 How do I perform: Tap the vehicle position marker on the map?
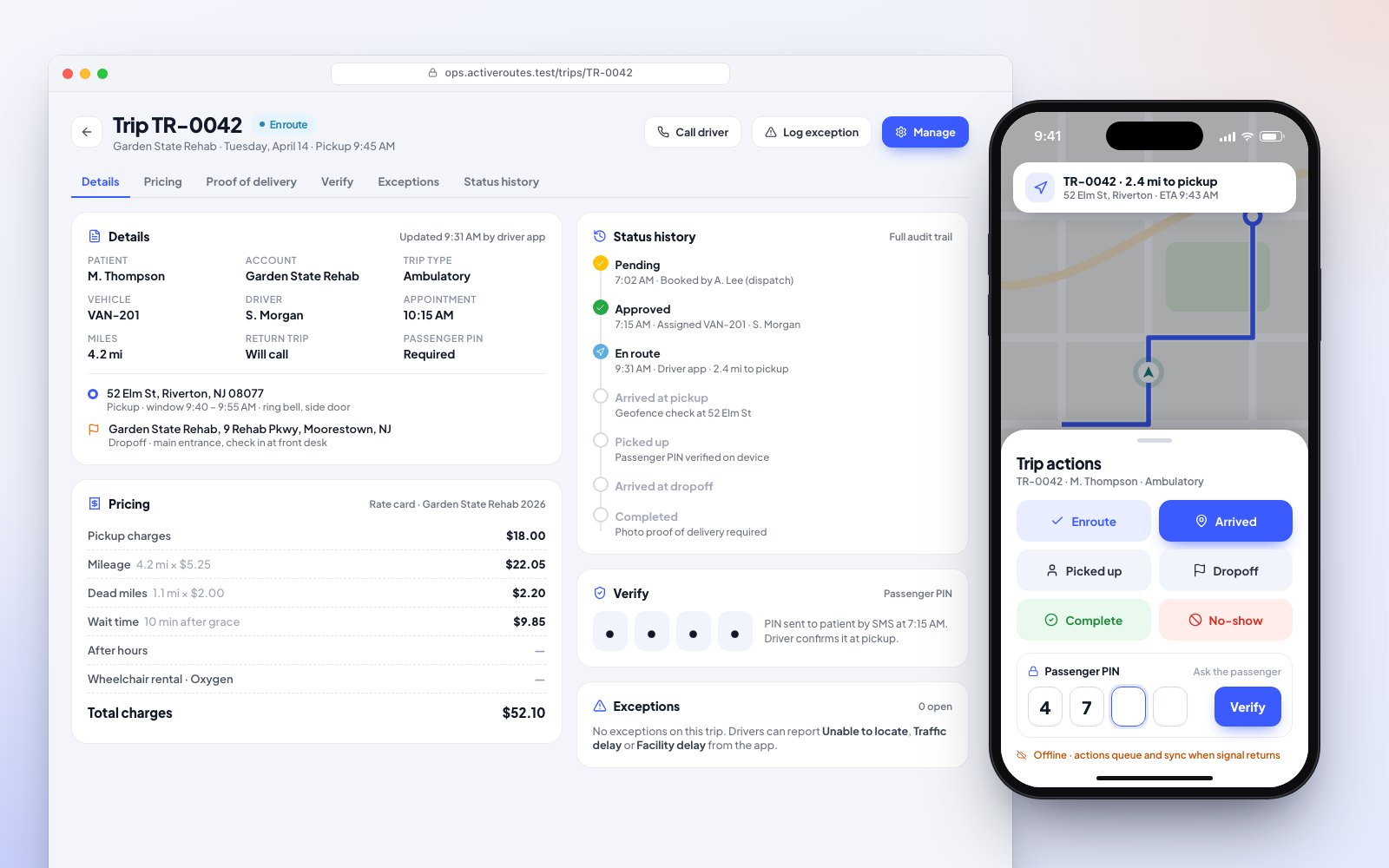coord(1149,372)
